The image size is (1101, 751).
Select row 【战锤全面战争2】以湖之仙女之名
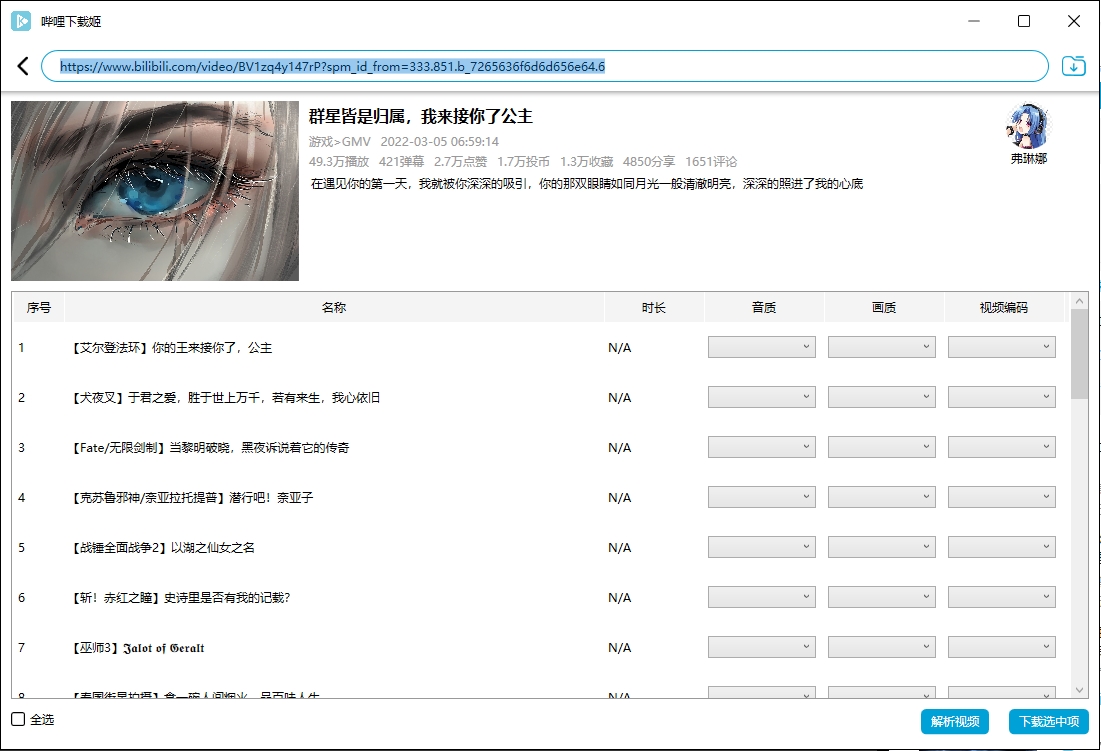[541, 547]
